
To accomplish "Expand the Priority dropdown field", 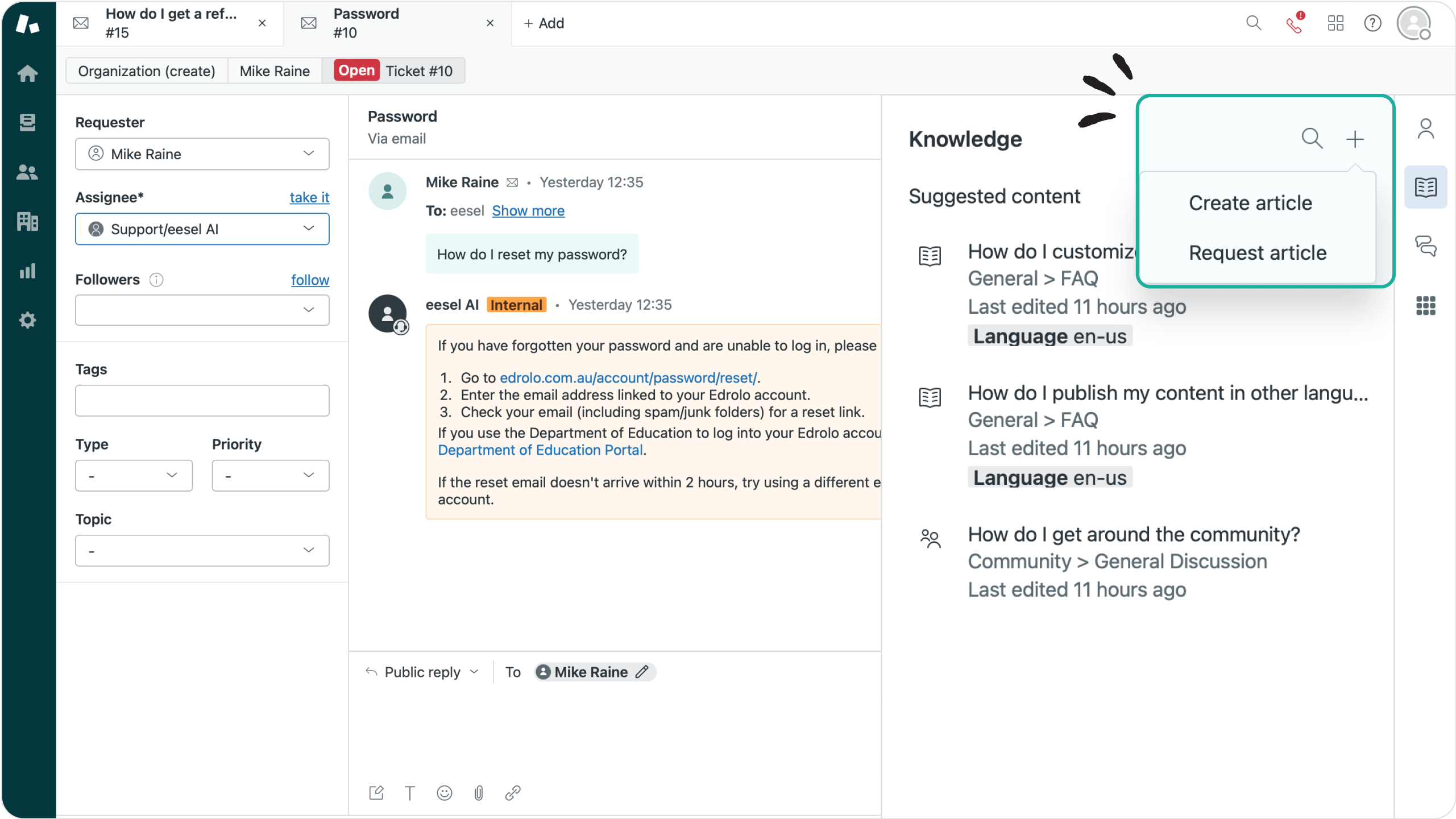I will tap(270, 475).
